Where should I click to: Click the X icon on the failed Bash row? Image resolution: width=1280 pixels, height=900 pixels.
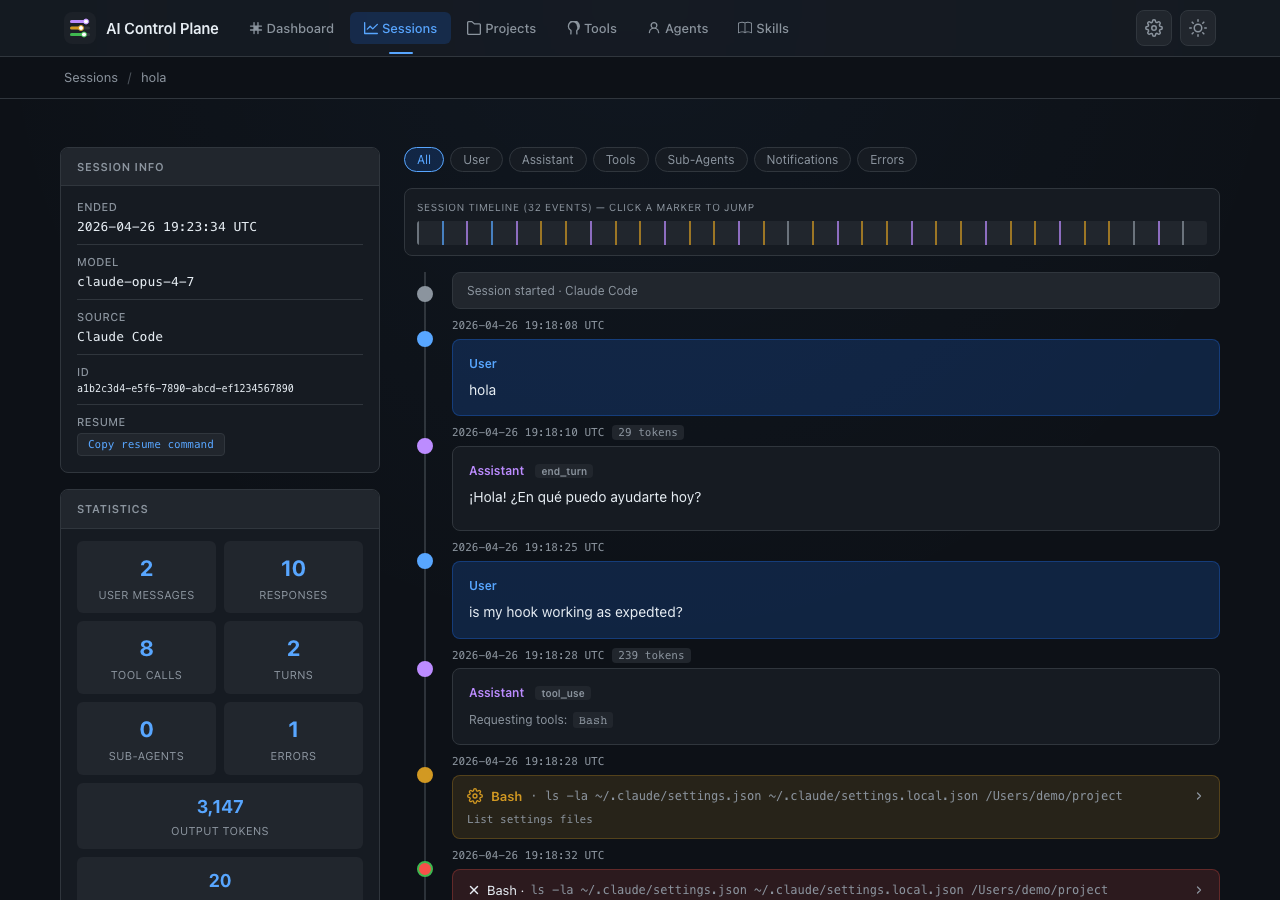pyautogui.click(x=474, y=890)
